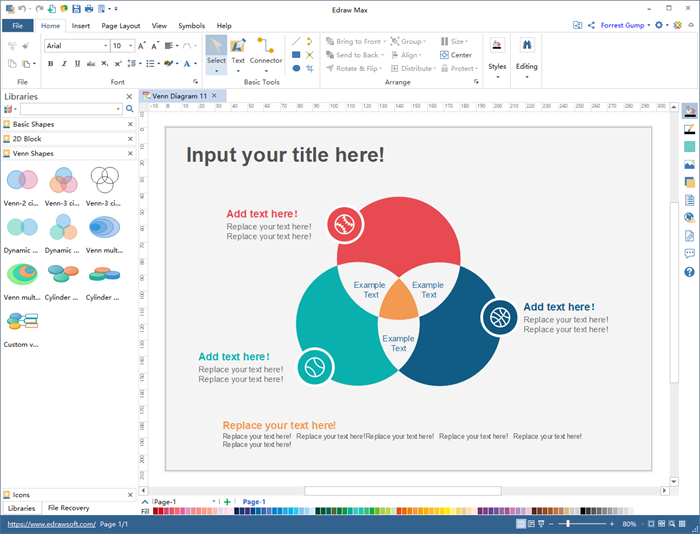The image size is (700, 534).
Task: Toggle Underline text formatting
Action: point(78,64)
